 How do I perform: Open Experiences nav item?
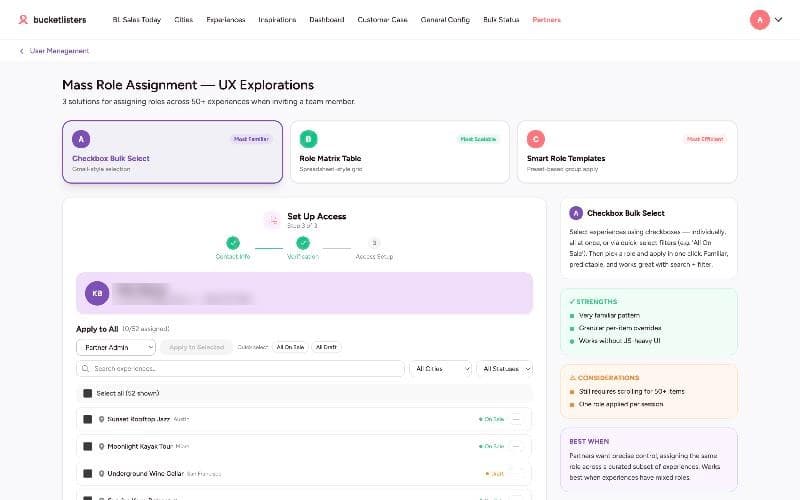(226, 19)
